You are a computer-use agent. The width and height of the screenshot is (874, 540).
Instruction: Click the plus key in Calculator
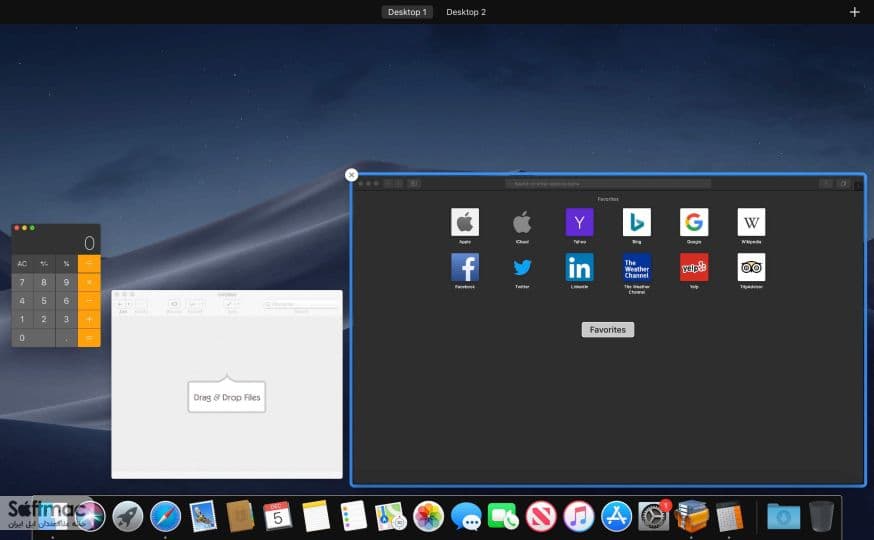(x=89, y=319)
